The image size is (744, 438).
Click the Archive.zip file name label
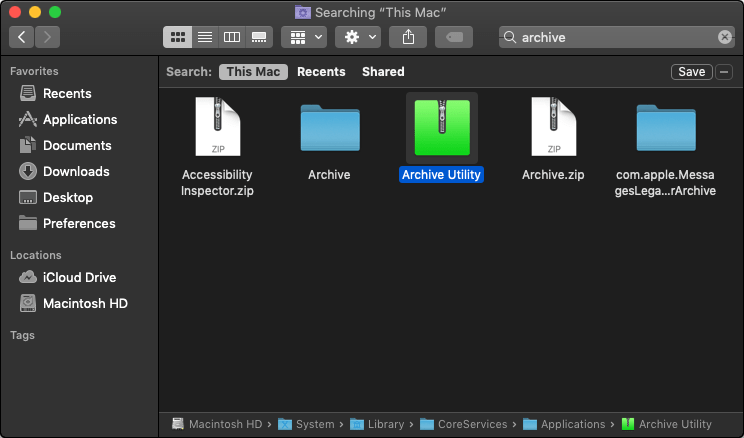point(553,175)
